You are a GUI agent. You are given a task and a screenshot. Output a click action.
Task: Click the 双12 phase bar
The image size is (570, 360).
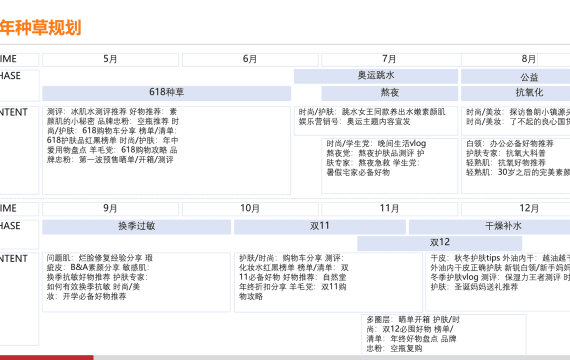(x=440, y=243)
